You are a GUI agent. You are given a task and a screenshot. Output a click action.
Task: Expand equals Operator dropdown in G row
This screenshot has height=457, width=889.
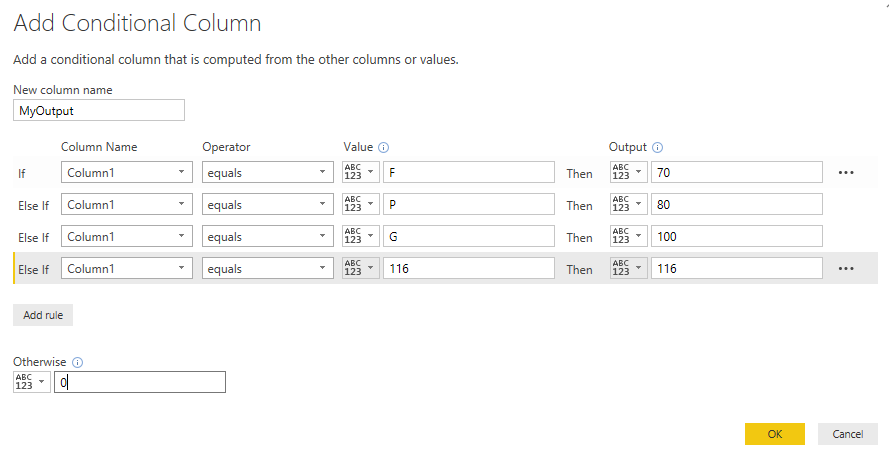[268, 236]
